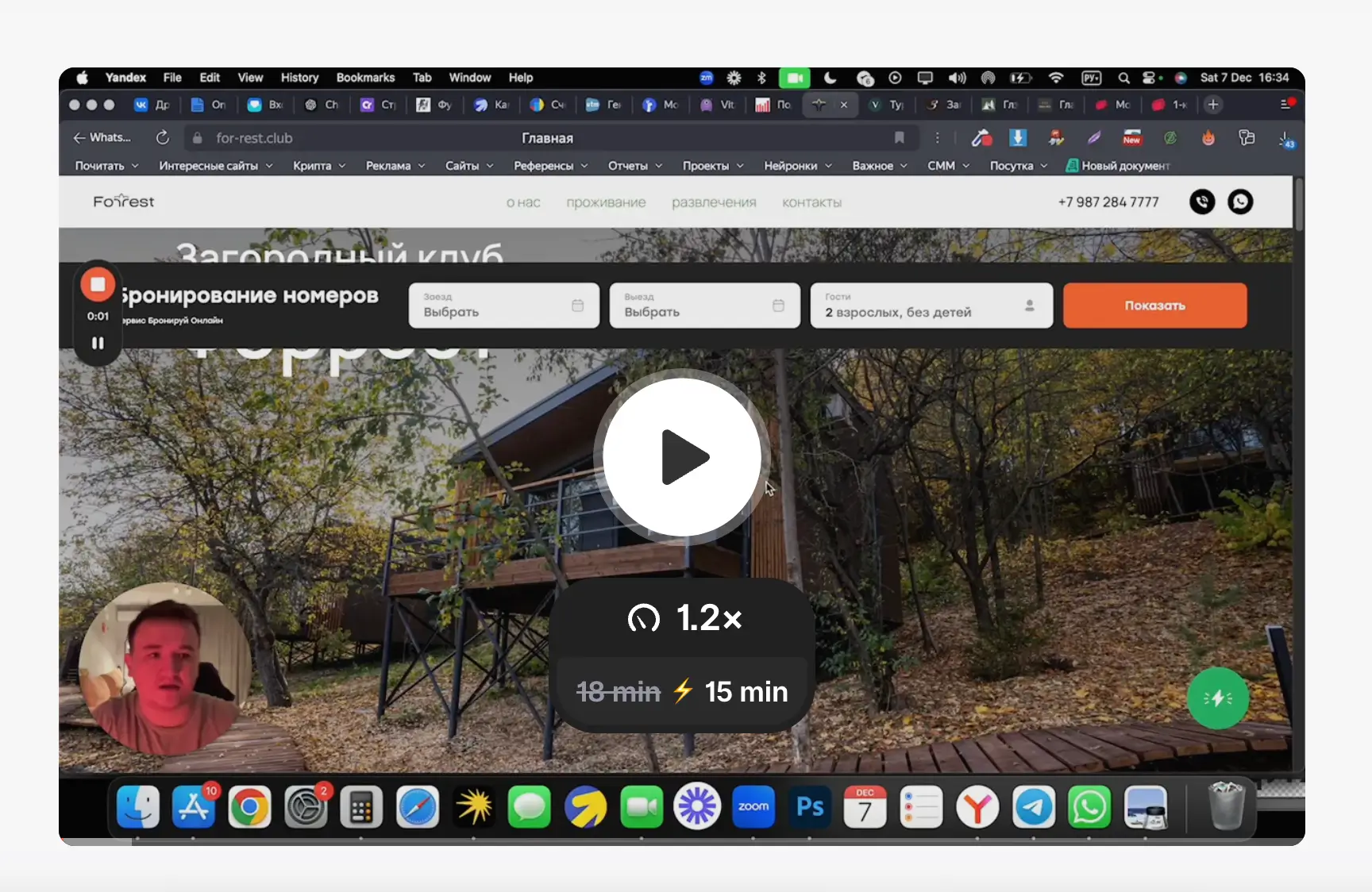The height and width of the screenshot is (892, 1372).
Task: Open the Новый документ bookmark
Action: click(x=1118, y=166)
